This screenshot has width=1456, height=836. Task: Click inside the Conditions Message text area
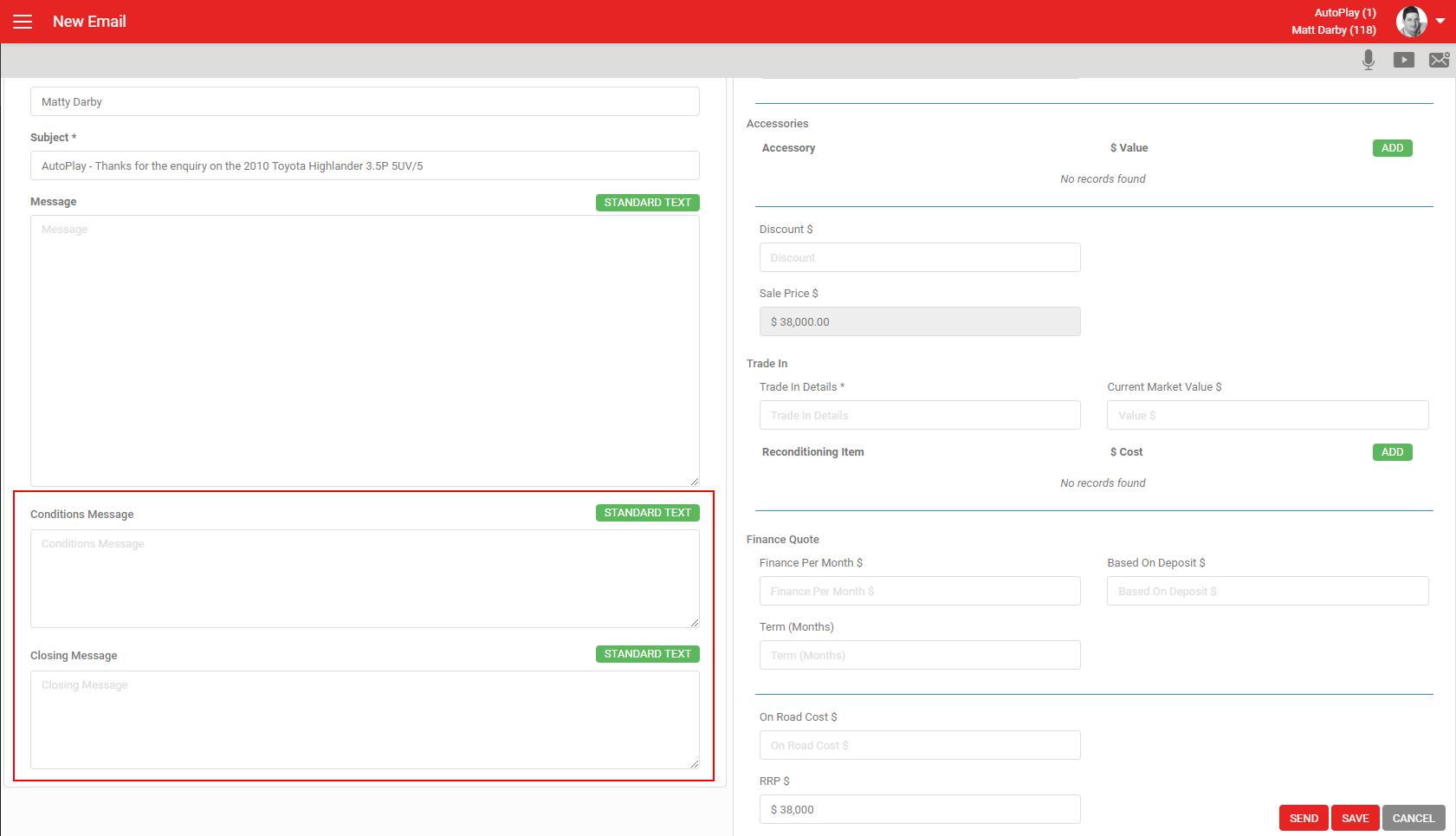[365, 579]
